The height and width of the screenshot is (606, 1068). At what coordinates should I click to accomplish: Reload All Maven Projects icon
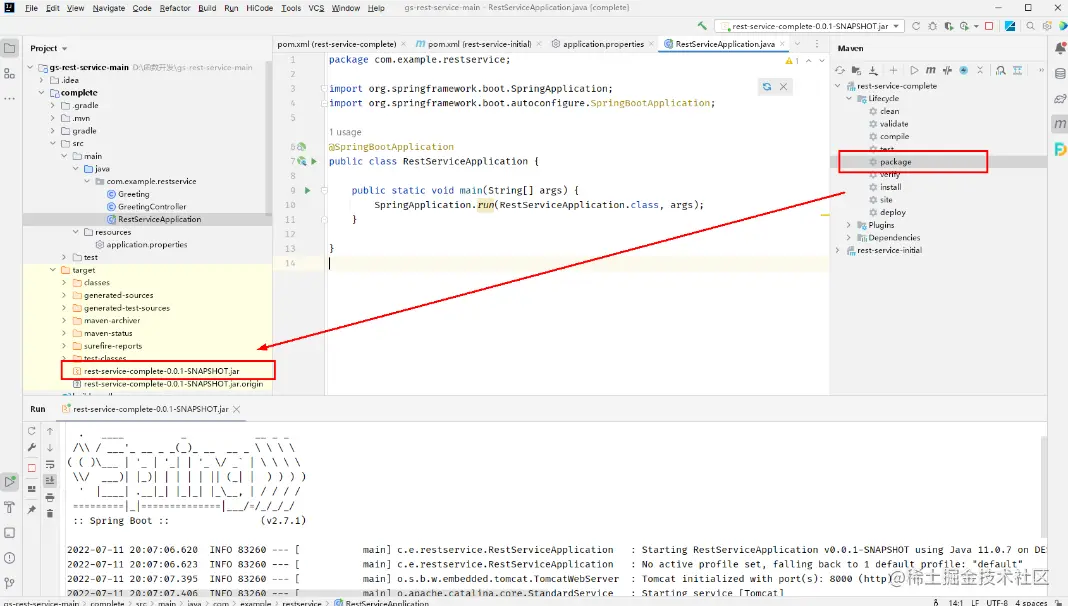(840, 70)
